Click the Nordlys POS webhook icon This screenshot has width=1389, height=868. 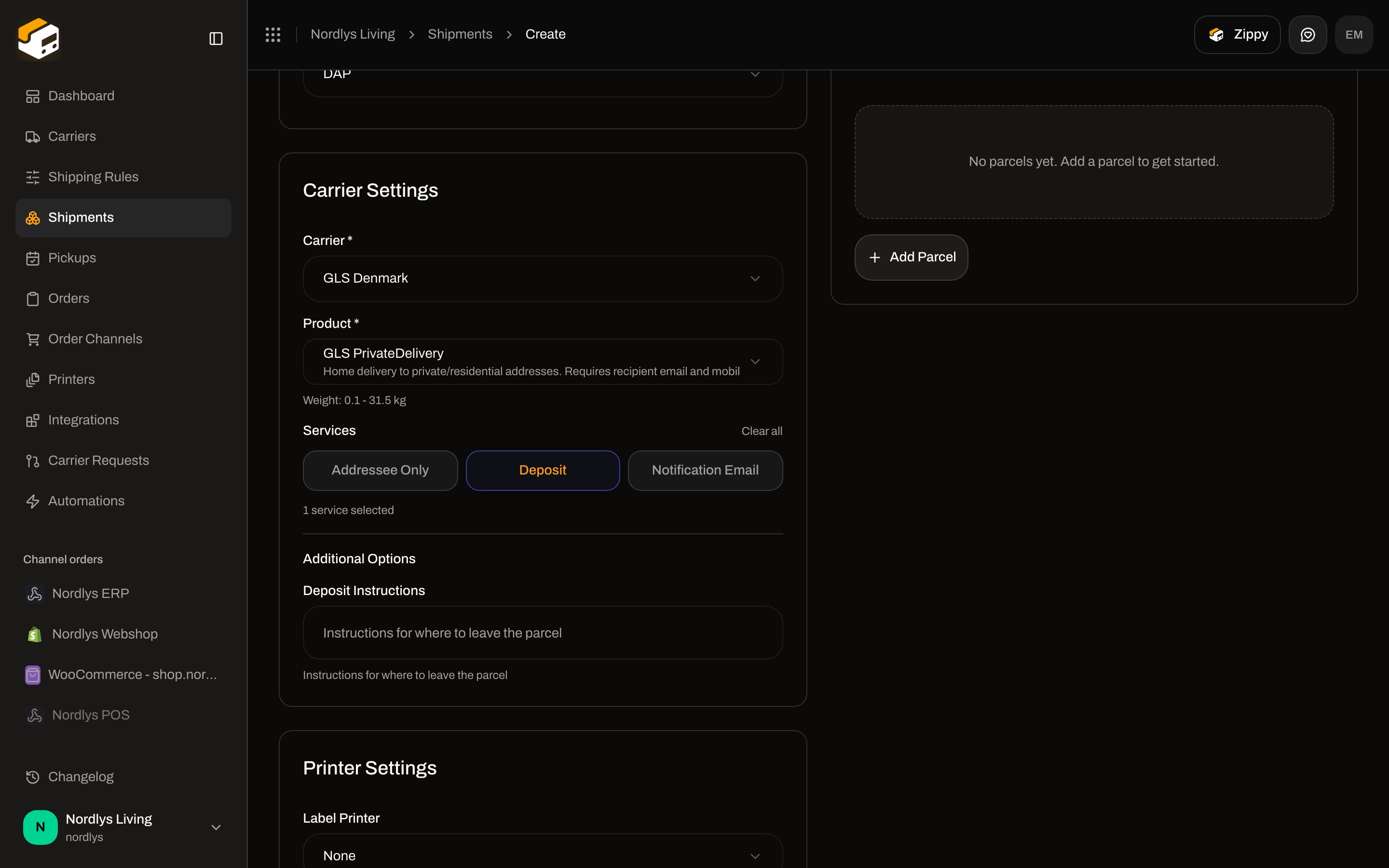pyautogui.click(x=34, y=715)
